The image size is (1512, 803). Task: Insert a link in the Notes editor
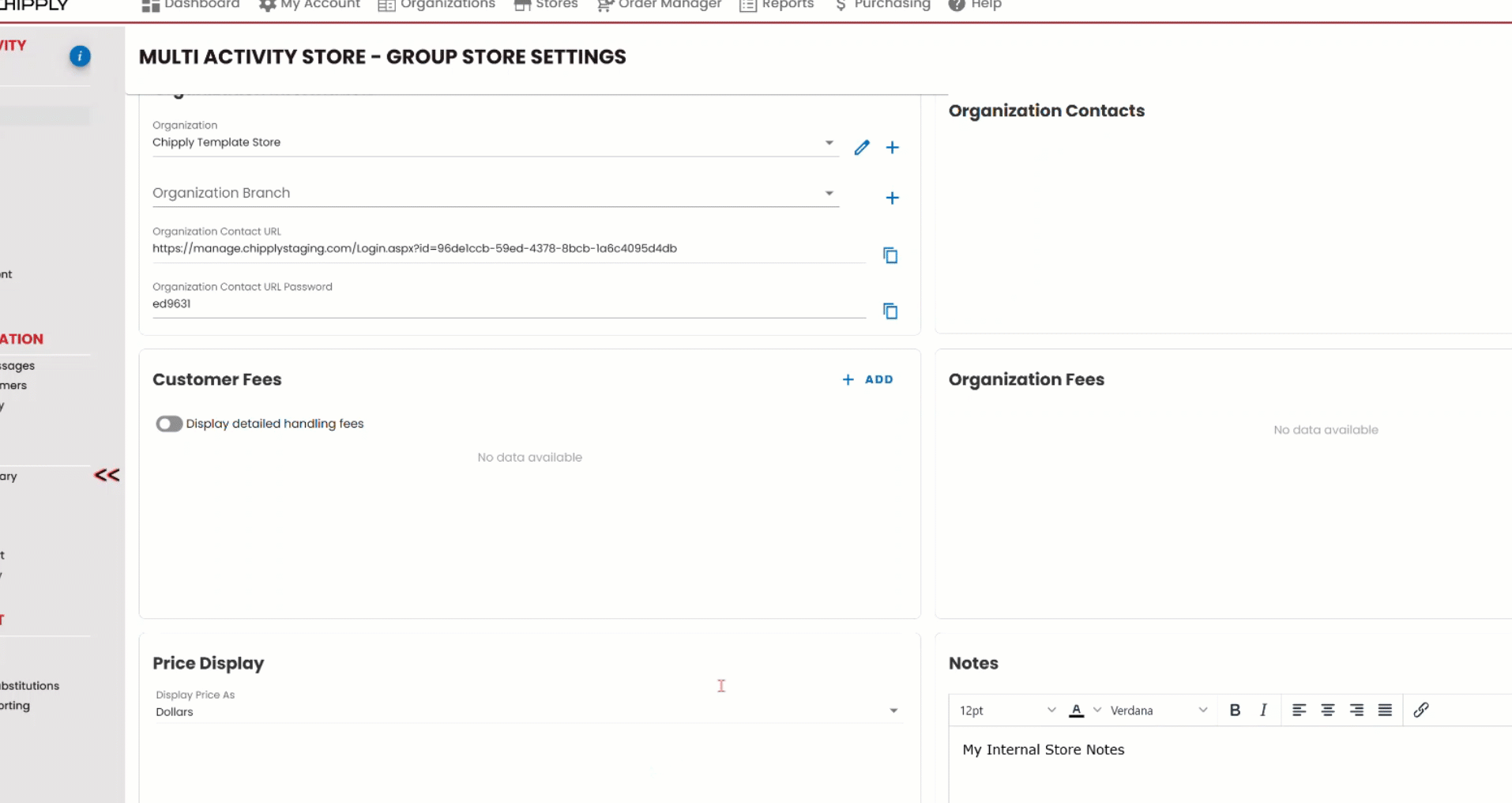click(x=1420, y=710)
